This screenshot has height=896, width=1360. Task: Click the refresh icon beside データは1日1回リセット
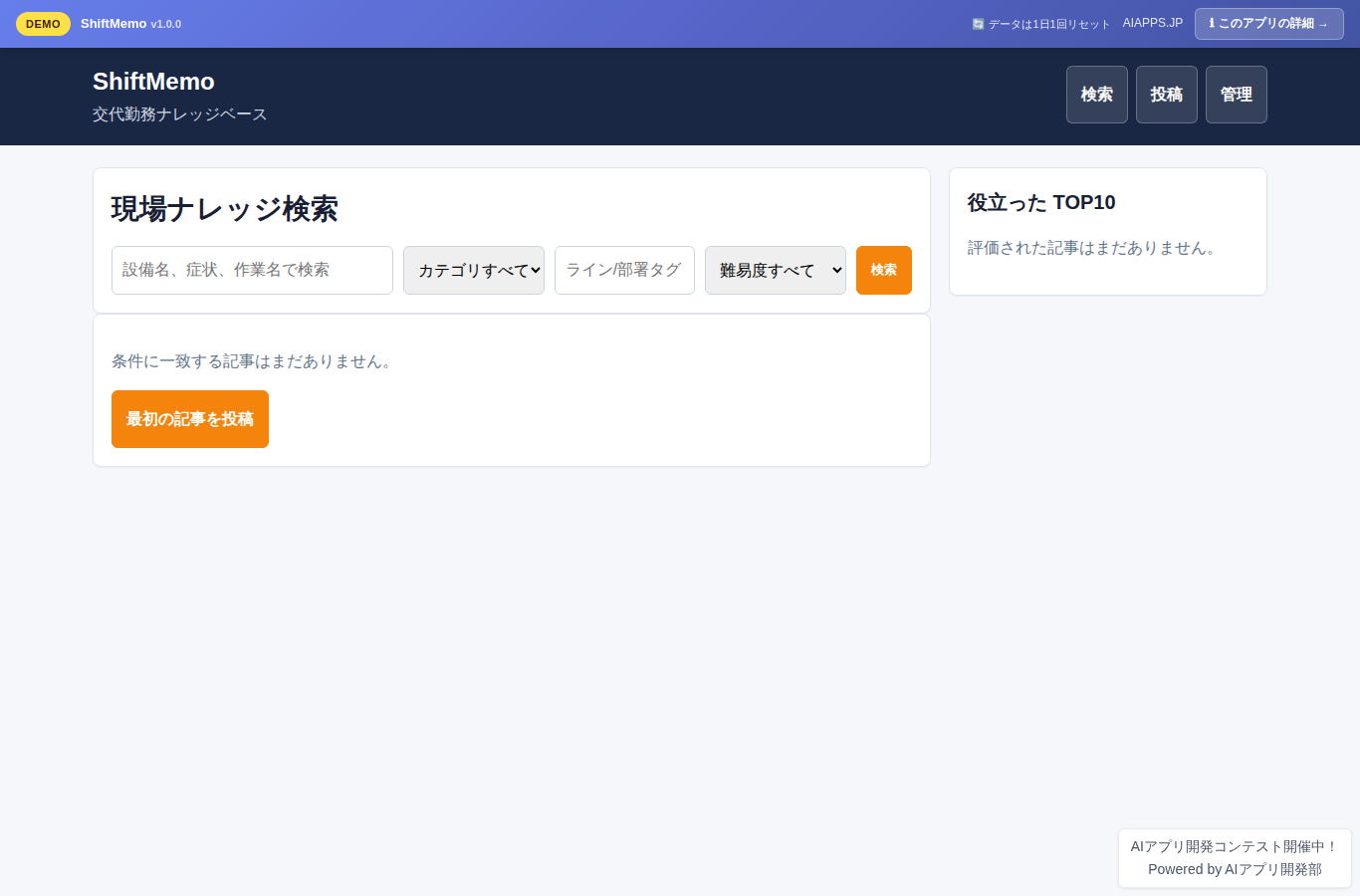(x=978, y=24)
